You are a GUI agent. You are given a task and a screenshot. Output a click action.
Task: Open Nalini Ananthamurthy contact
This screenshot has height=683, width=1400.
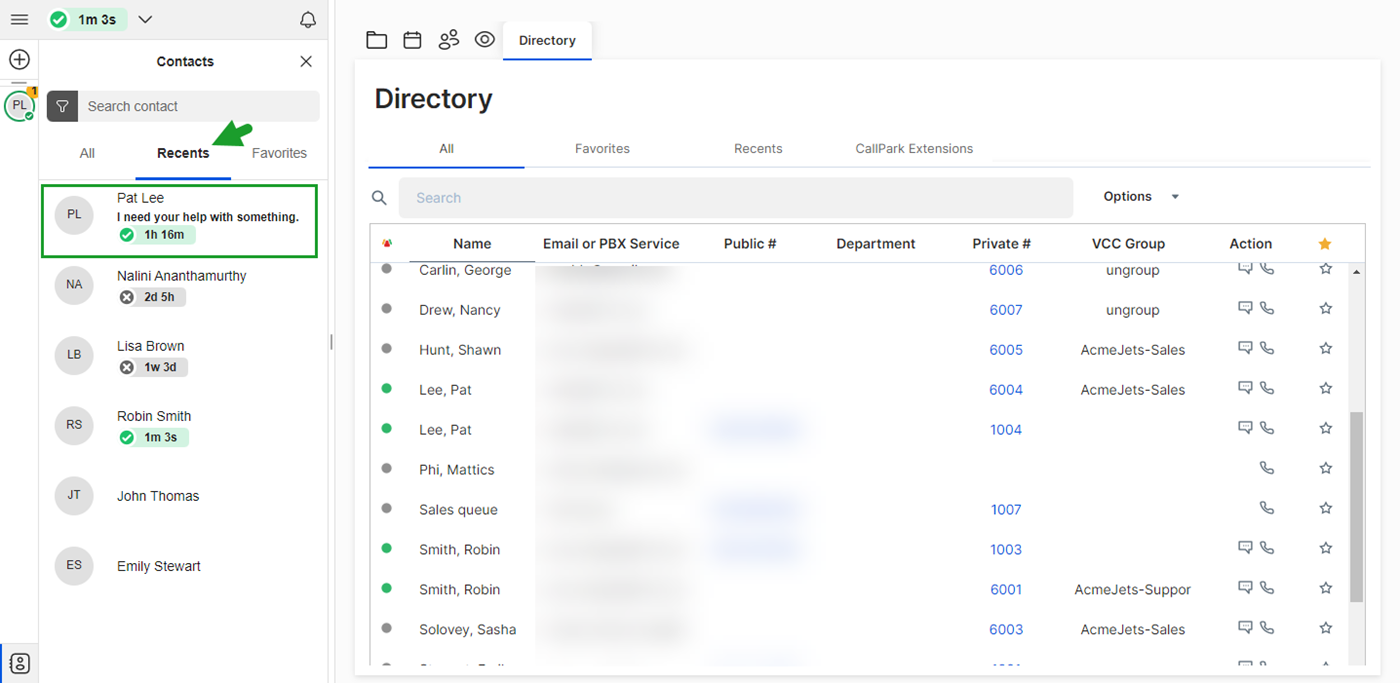point(184,286)
